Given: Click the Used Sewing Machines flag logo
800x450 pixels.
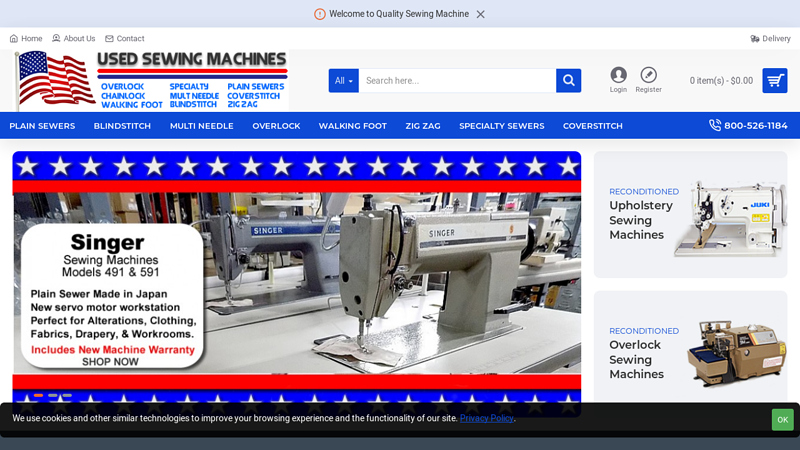Looking at the screenshot, I should tap(152, 80).
